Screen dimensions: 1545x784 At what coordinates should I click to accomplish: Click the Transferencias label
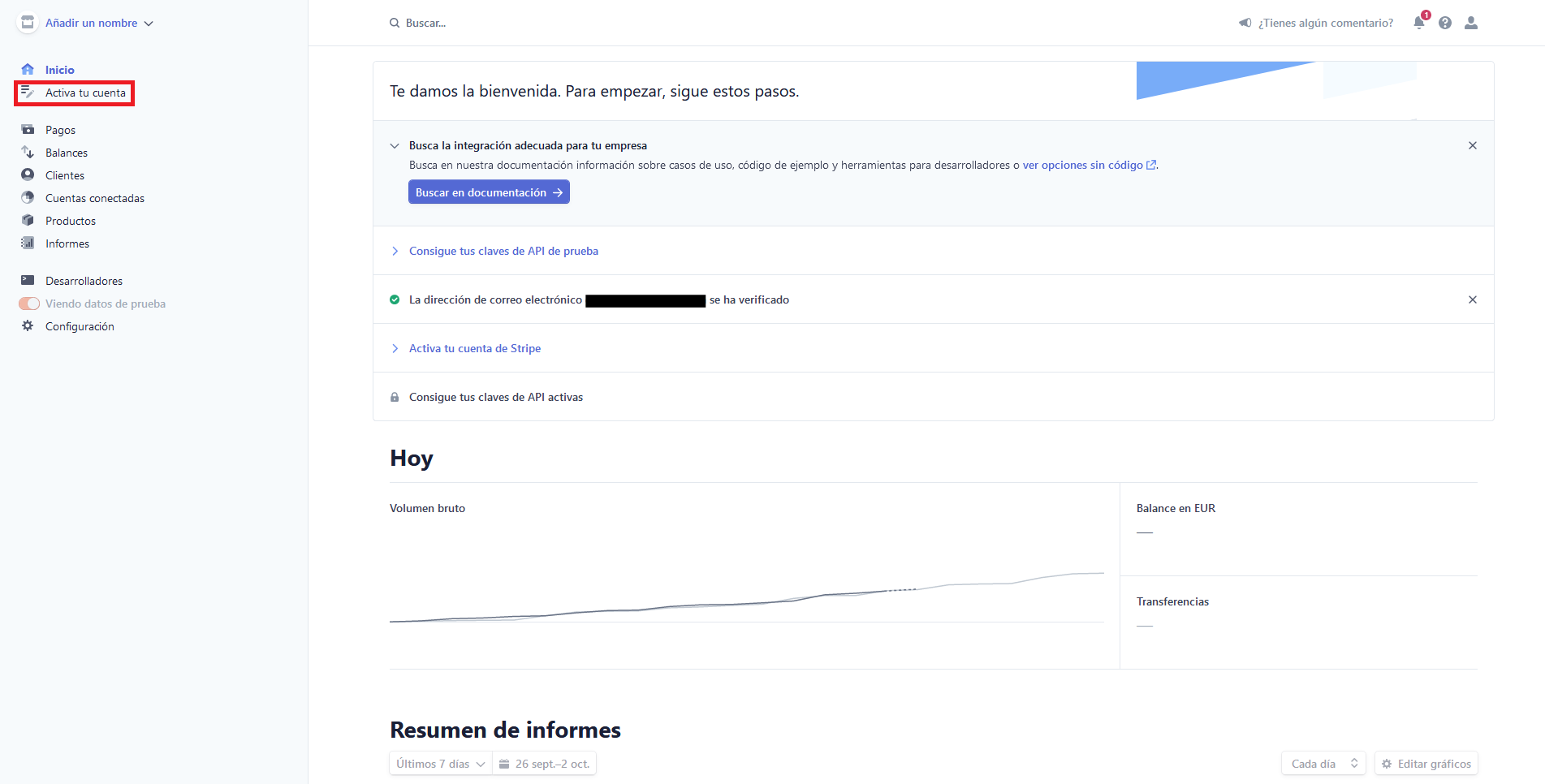tap(1172, 601)
